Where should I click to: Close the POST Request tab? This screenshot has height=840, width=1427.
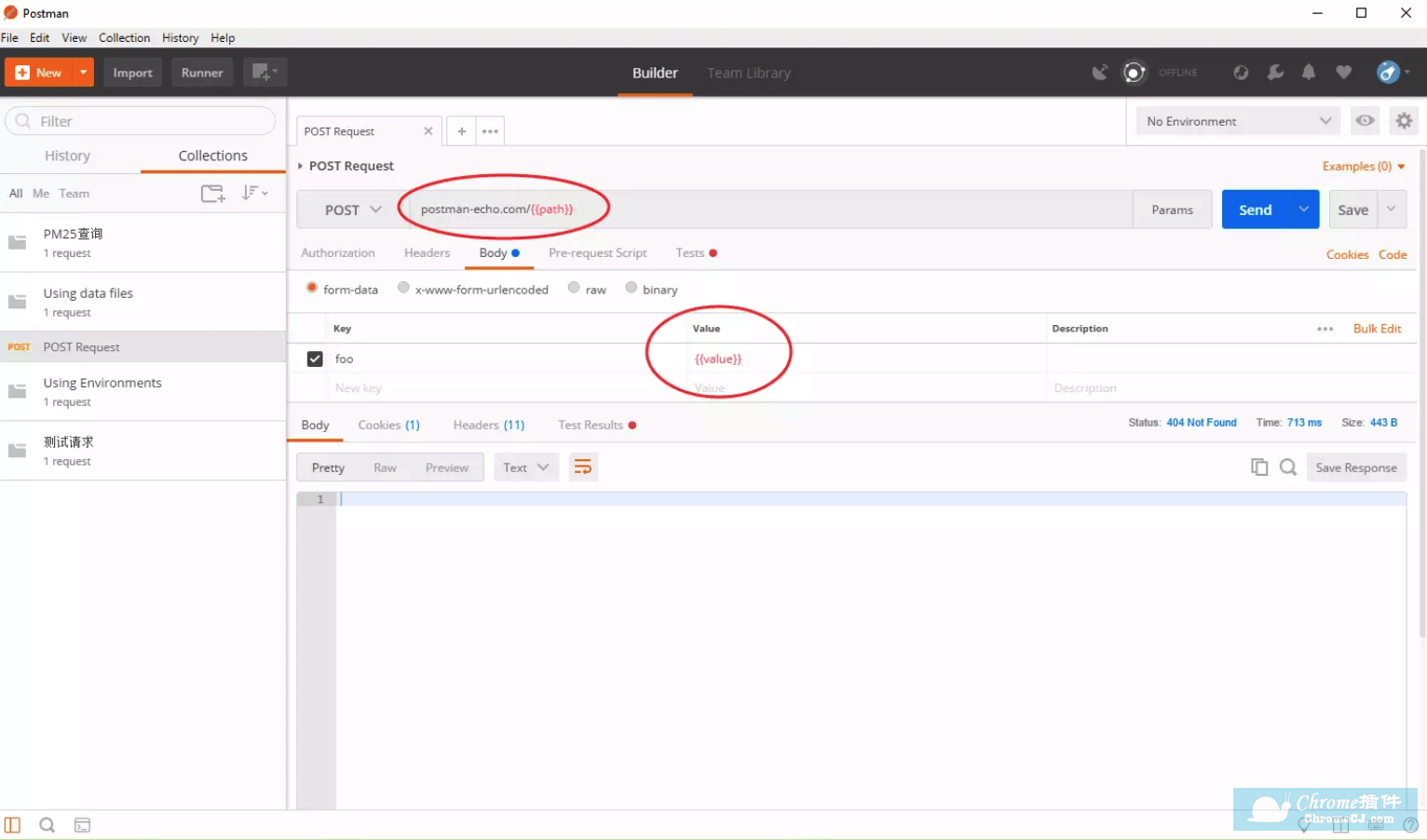(x=428, y=131)
